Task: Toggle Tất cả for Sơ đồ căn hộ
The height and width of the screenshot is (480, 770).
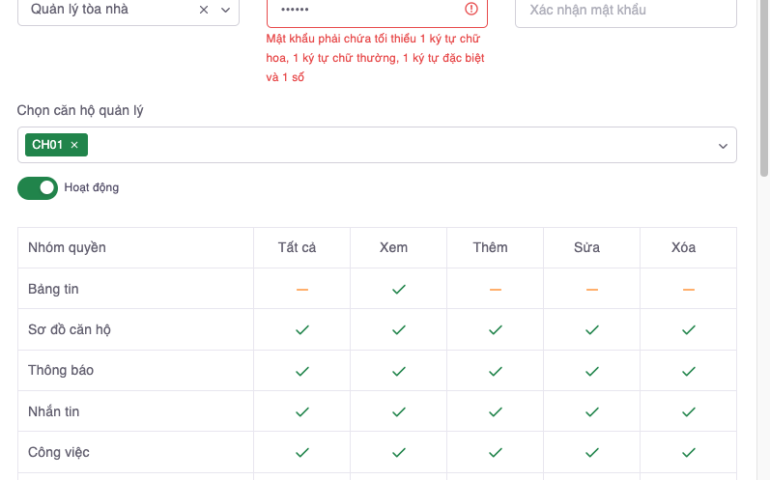Action: (x=301, y=330)
